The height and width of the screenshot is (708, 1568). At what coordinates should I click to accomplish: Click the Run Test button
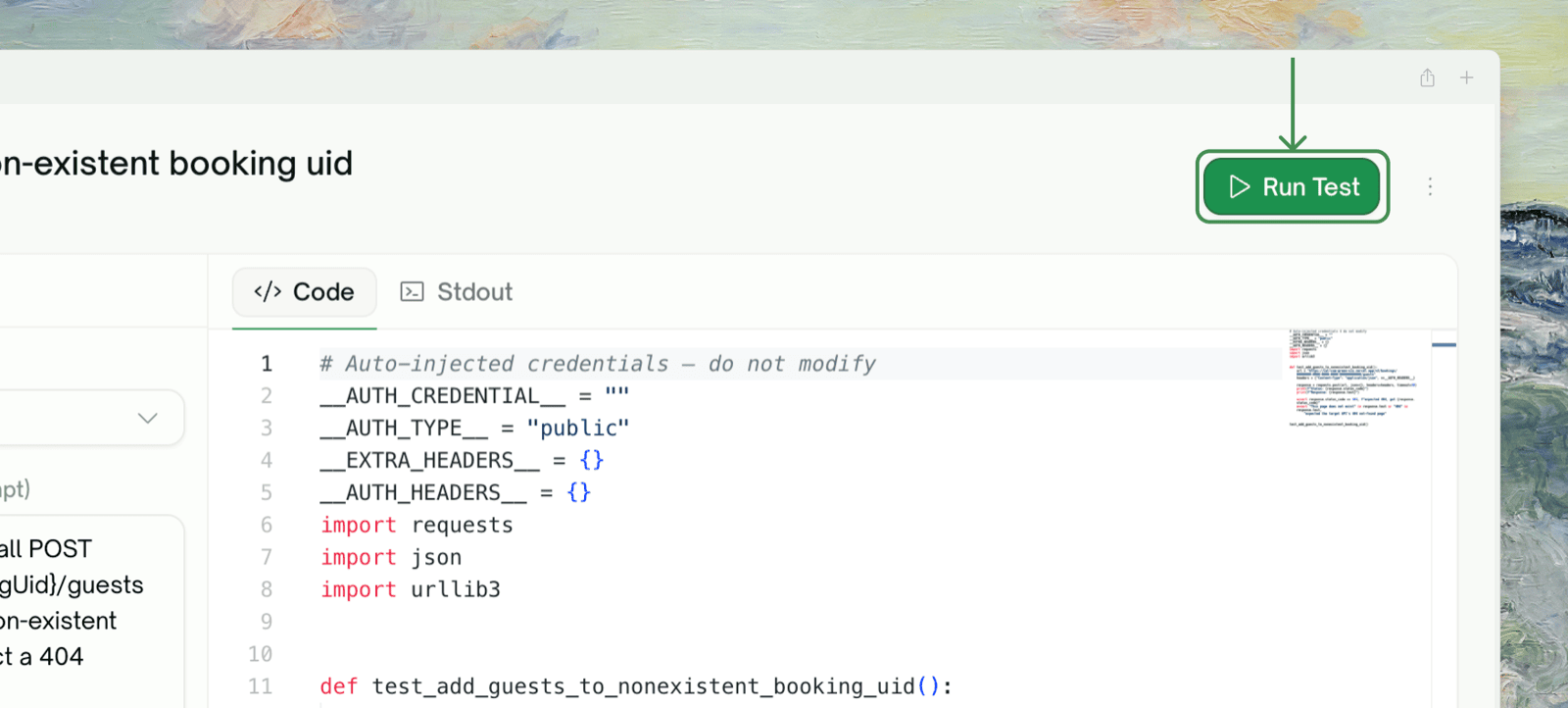click(1292, 186)
